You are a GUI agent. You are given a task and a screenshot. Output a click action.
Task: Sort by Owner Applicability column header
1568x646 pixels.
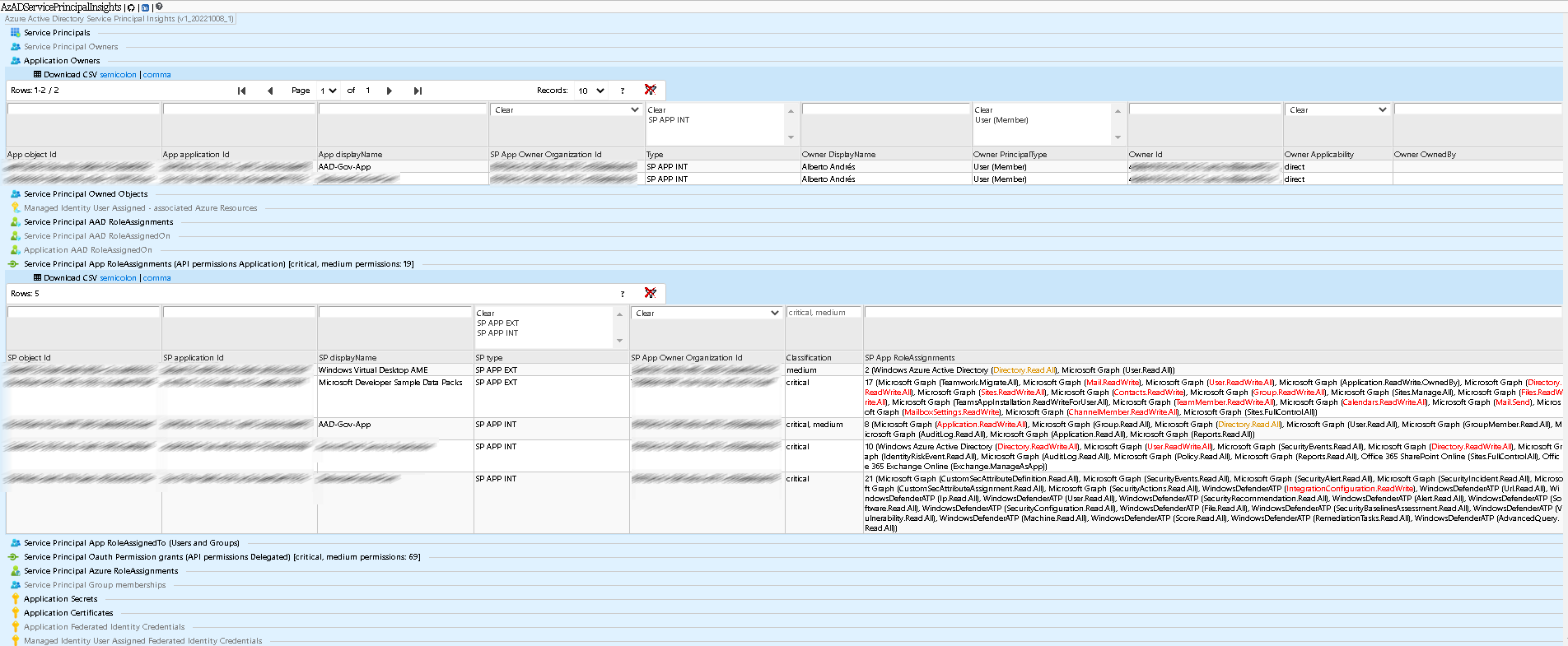(1319, 155)
